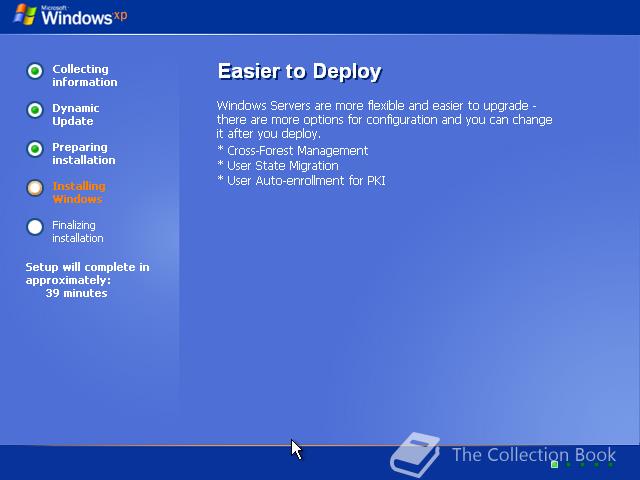Click the '* Cross-Forest Management' bullet
The image size is (640, 480).
[x=293, y=151]
